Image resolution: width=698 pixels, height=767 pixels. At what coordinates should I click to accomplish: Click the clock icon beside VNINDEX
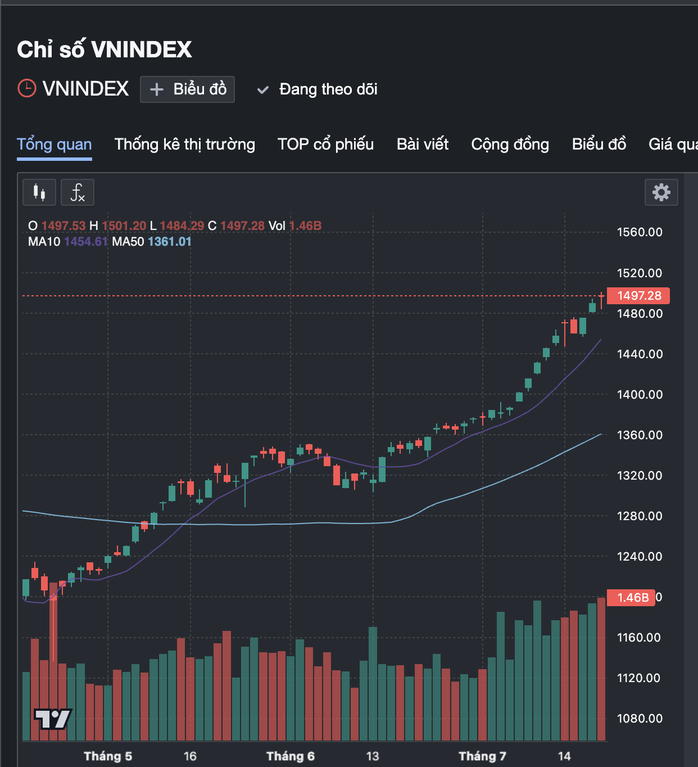coord(27,89)
